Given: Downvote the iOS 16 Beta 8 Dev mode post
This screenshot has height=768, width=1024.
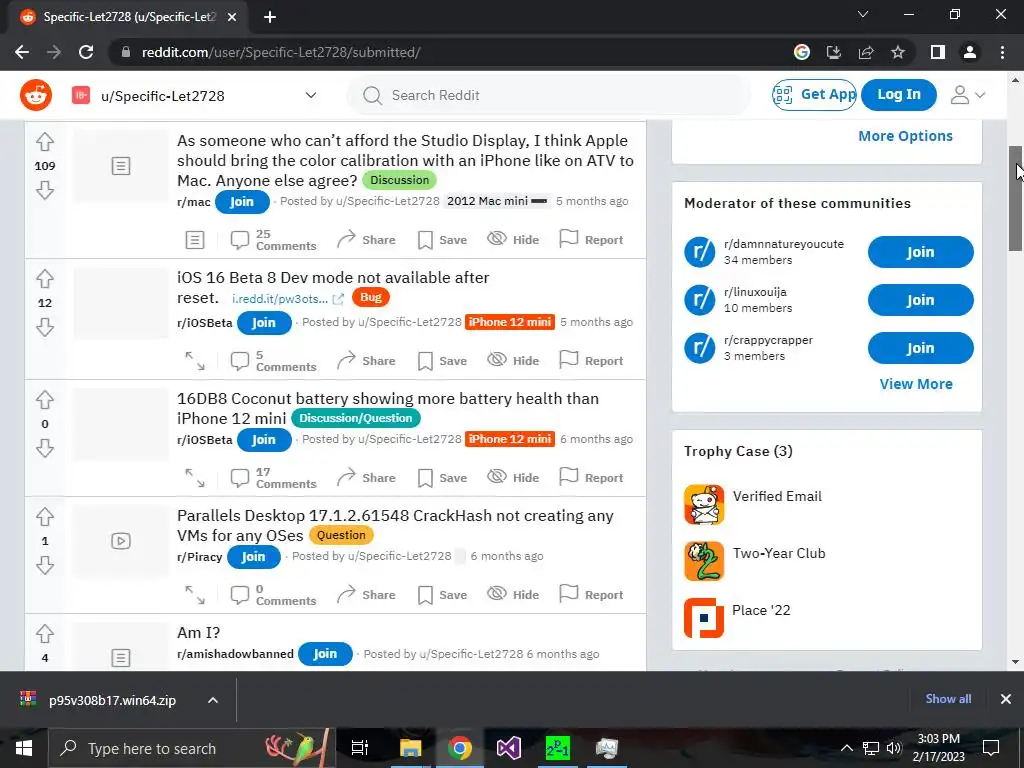Looking at the screenshot, I should coord(44,327).
